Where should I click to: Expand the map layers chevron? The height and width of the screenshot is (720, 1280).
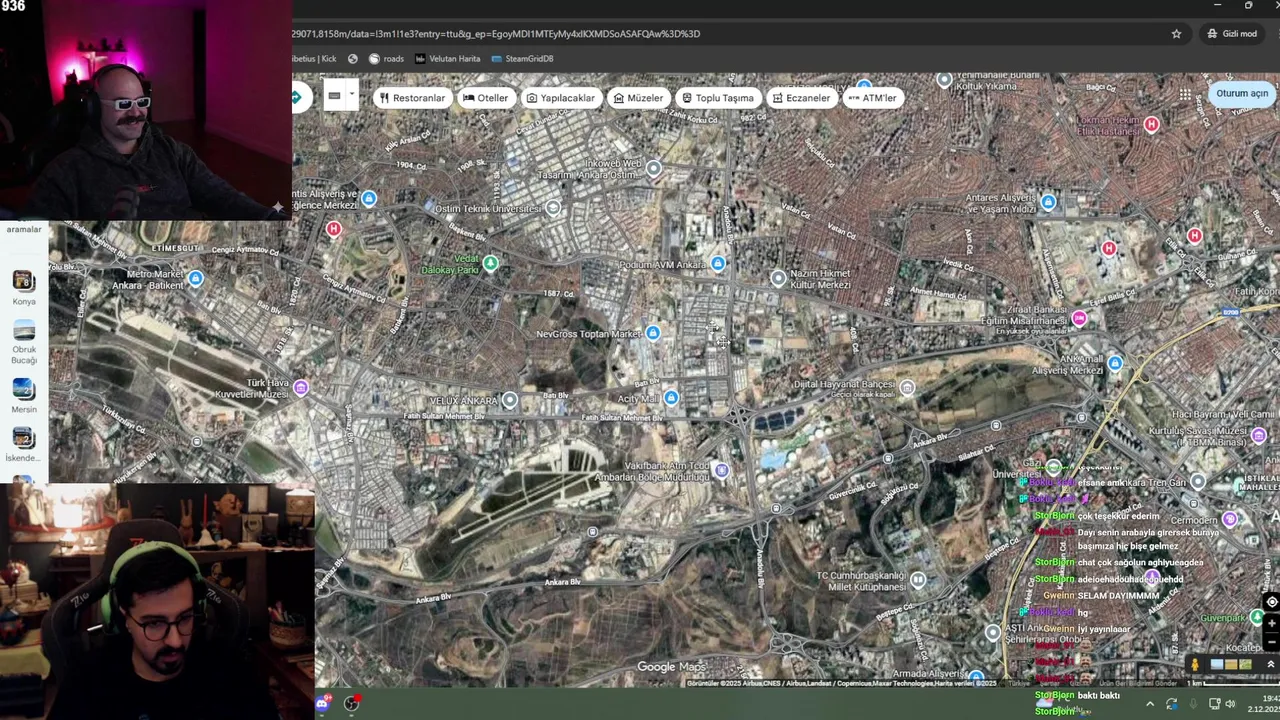click(x=1270, y=664)
